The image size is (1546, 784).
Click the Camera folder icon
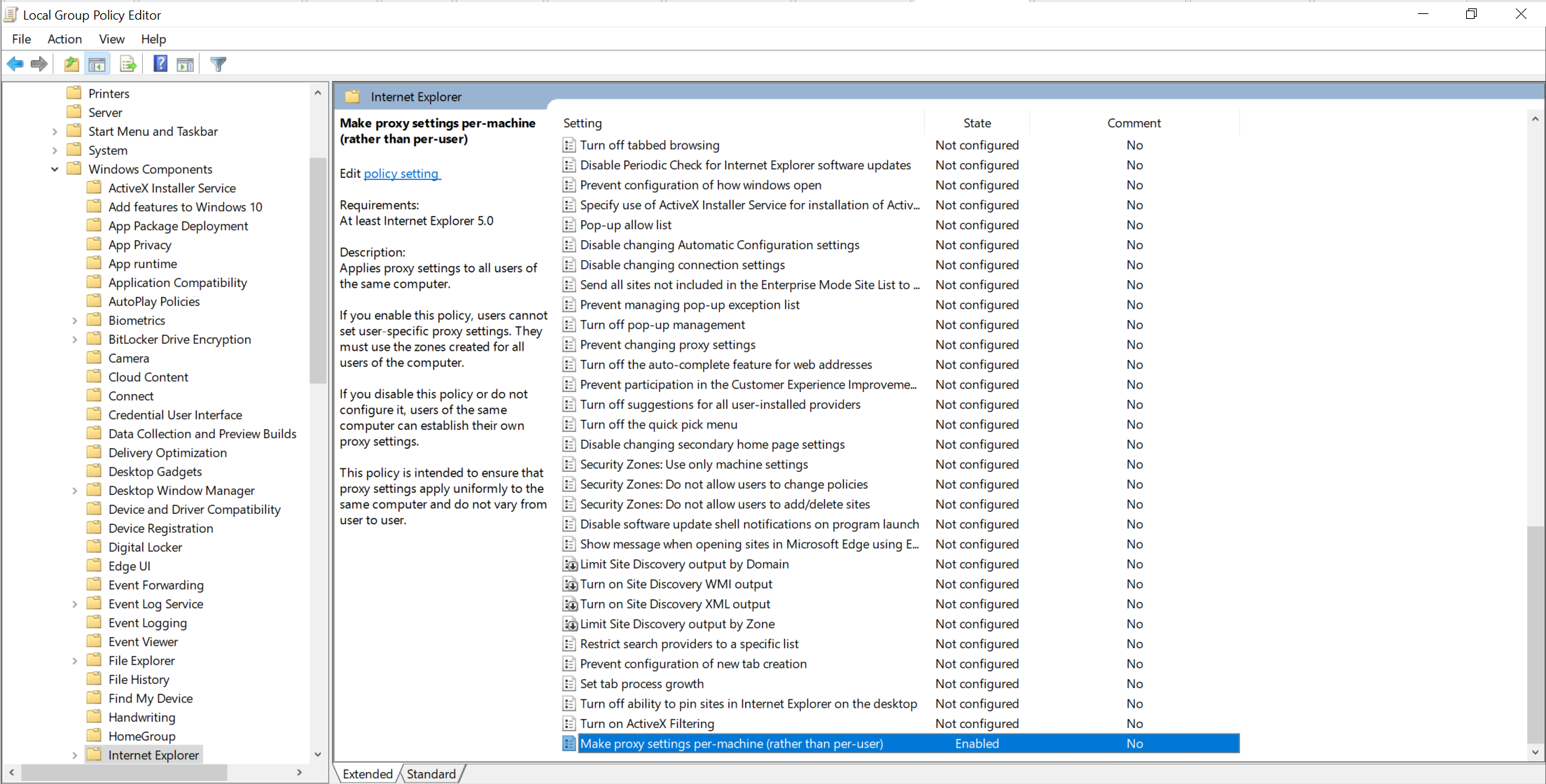point(94,358)
